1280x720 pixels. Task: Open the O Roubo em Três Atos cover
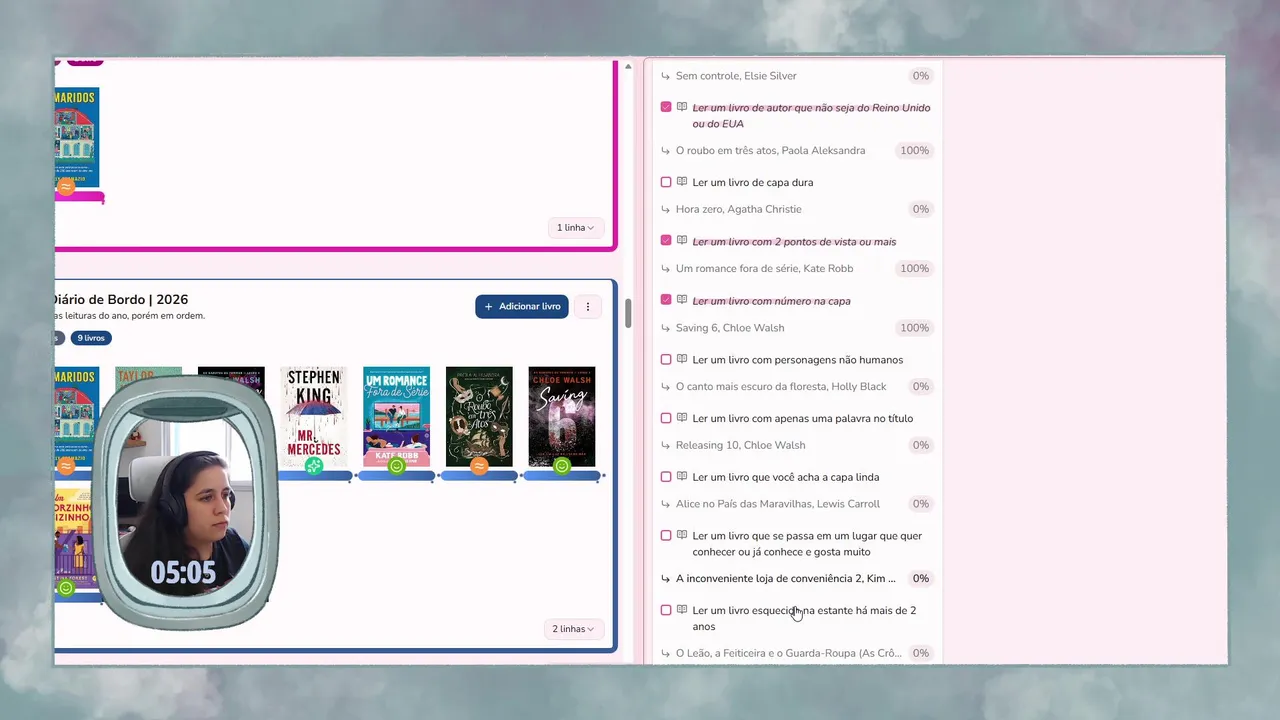click(x=479, y=416)
